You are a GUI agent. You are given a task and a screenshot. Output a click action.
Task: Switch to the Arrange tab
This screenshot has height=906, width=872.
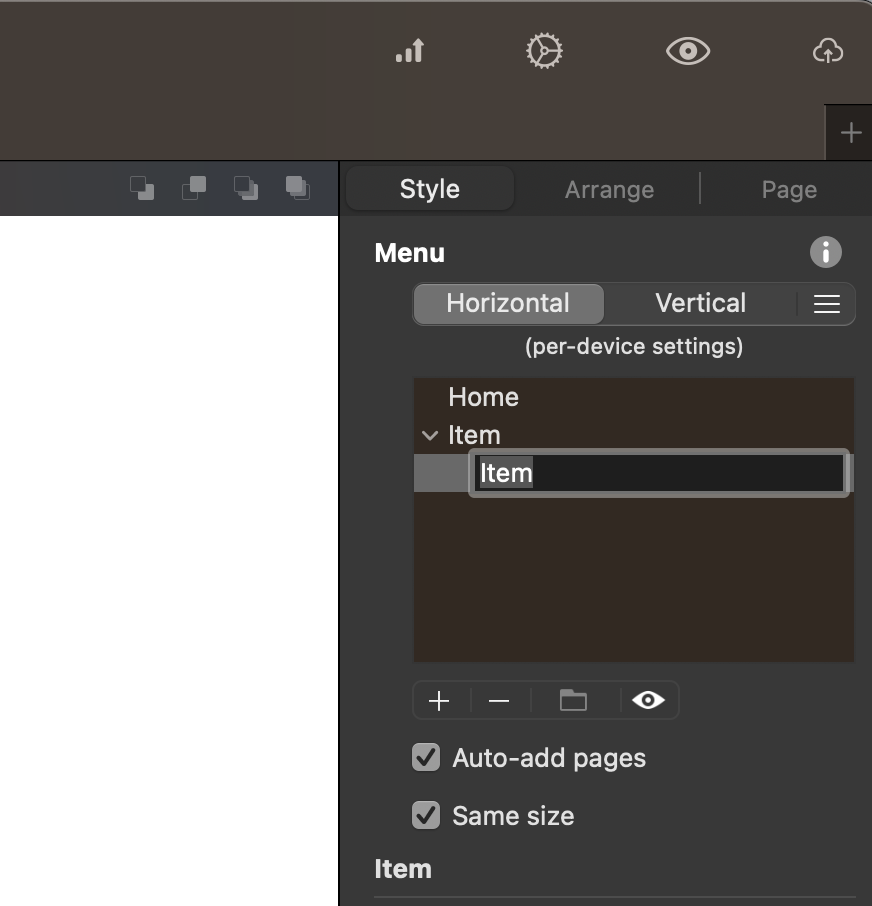tap(609, 190)
